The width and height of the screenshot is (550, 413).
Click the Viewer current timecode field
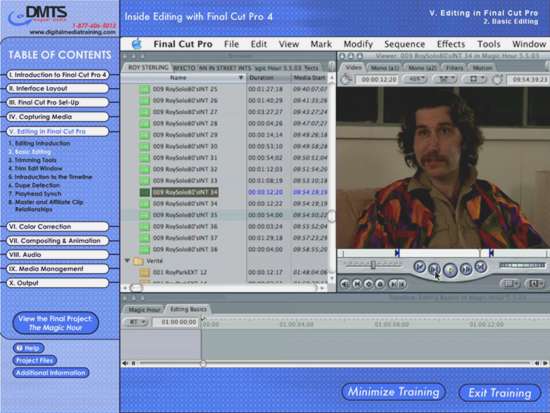point(529,80)
